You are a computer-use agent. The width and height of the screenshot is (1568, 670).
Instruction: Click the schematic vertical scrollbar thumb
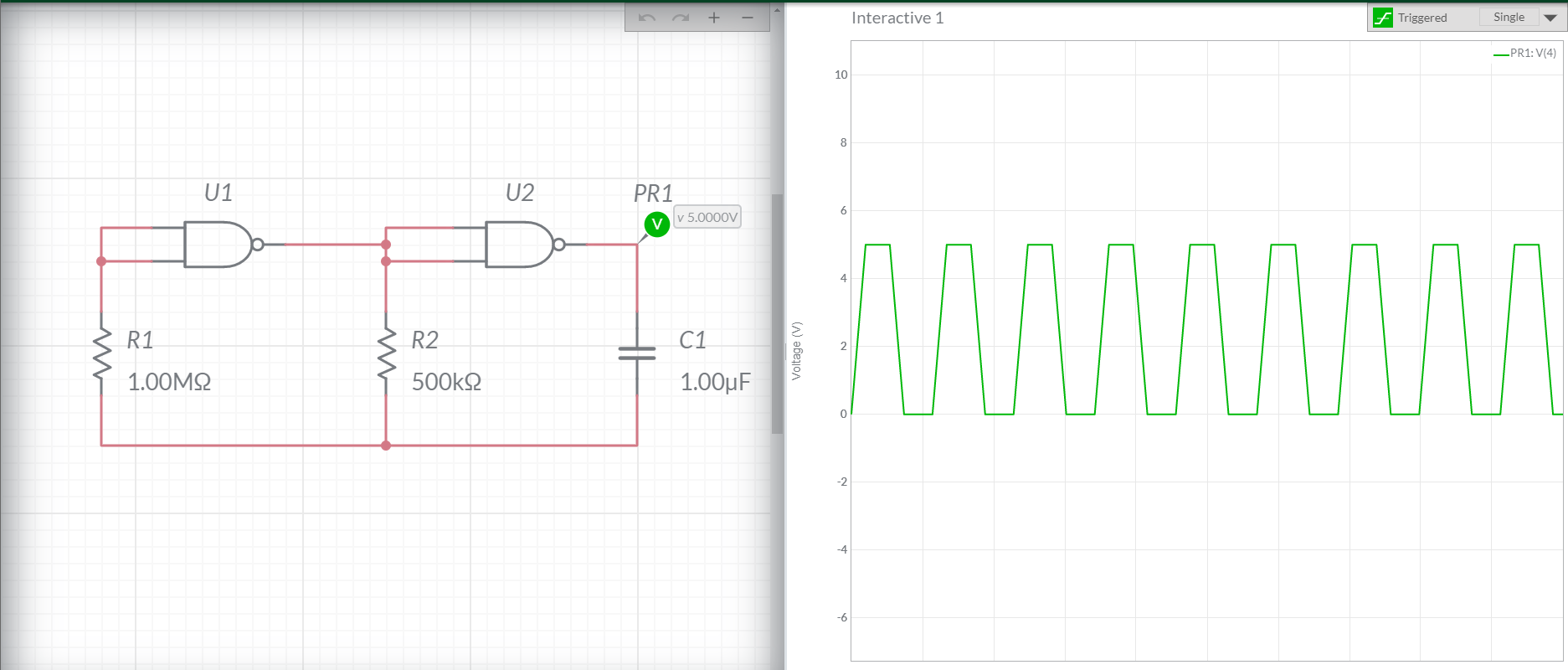tap(777, 314)
